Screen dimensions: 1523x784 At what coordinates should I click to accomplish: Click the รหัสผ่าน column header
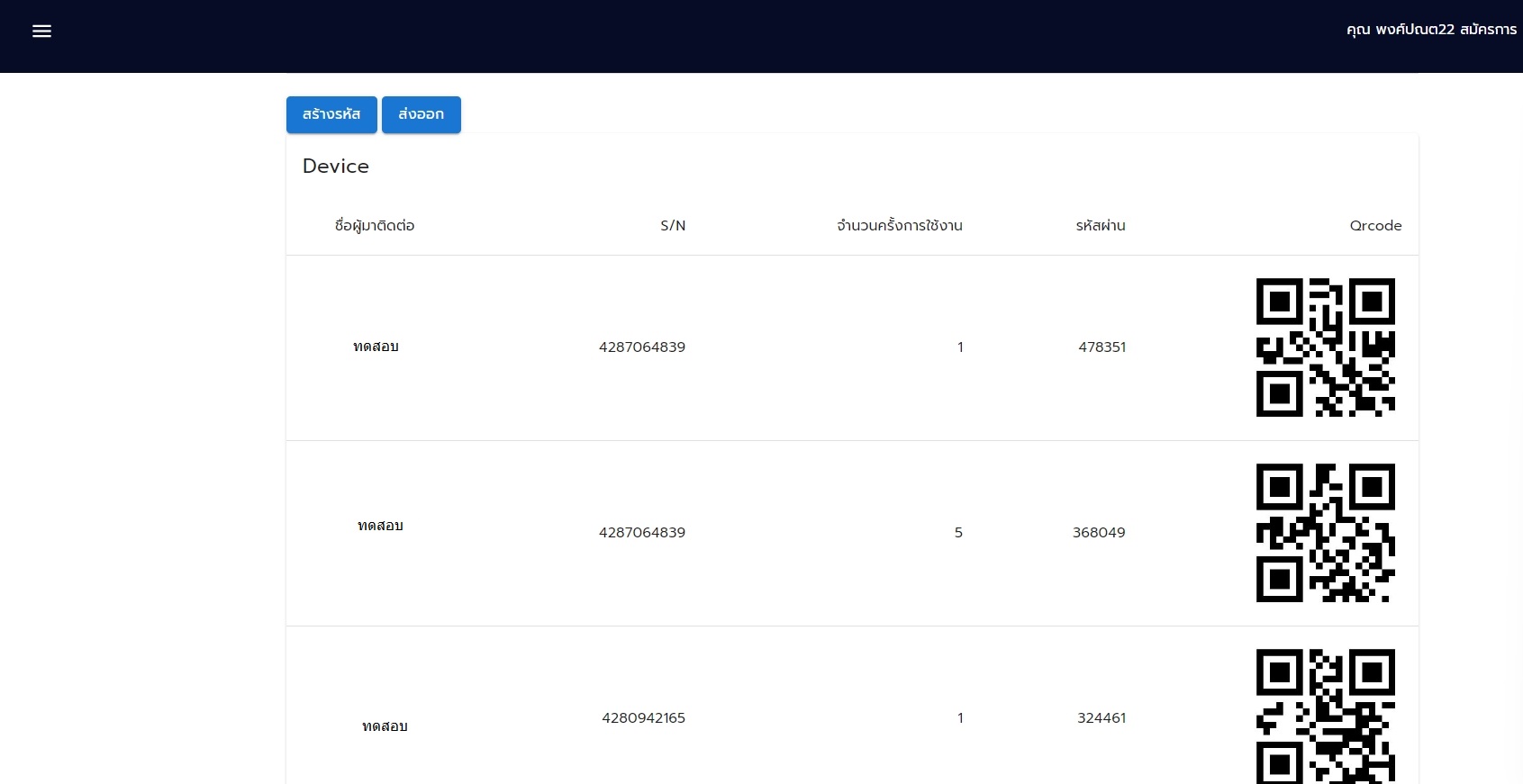1101,226
